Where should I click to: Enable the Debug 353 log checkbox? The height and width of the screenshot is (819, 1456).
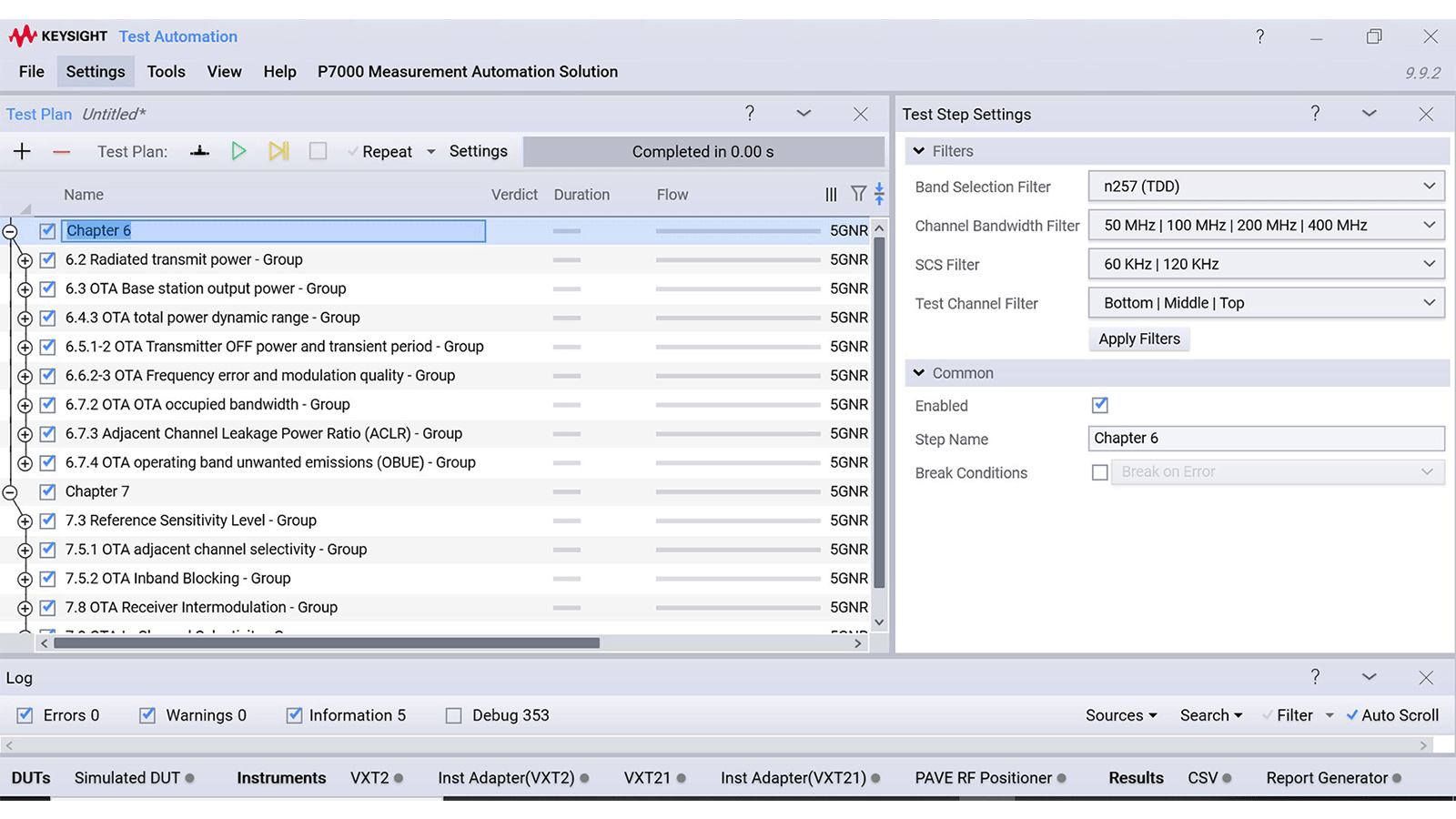click(x=453, y=715)
